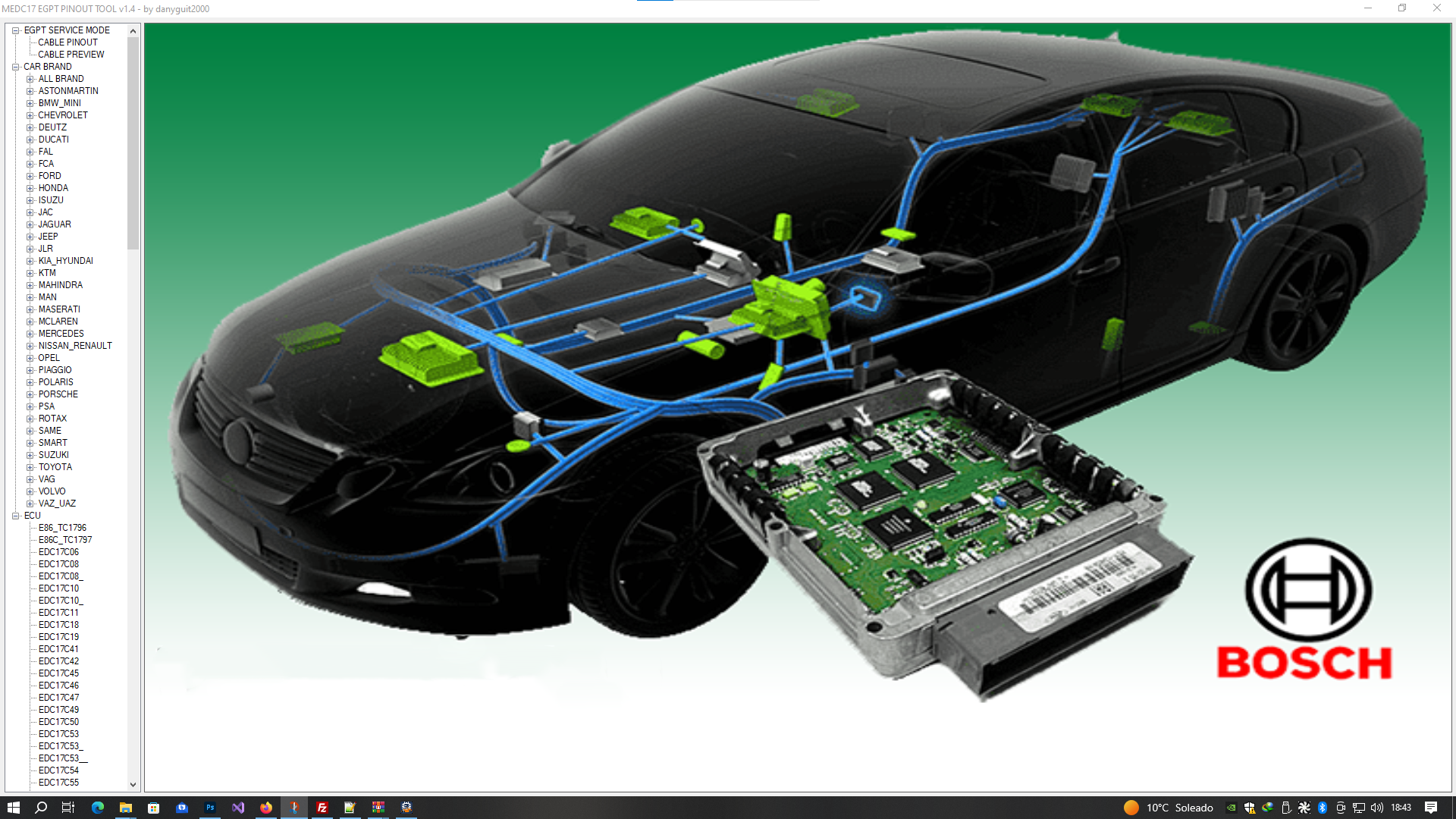Select EDC17C46 ECU entry
Screen dimensions: 1456x819
[58, 686]
